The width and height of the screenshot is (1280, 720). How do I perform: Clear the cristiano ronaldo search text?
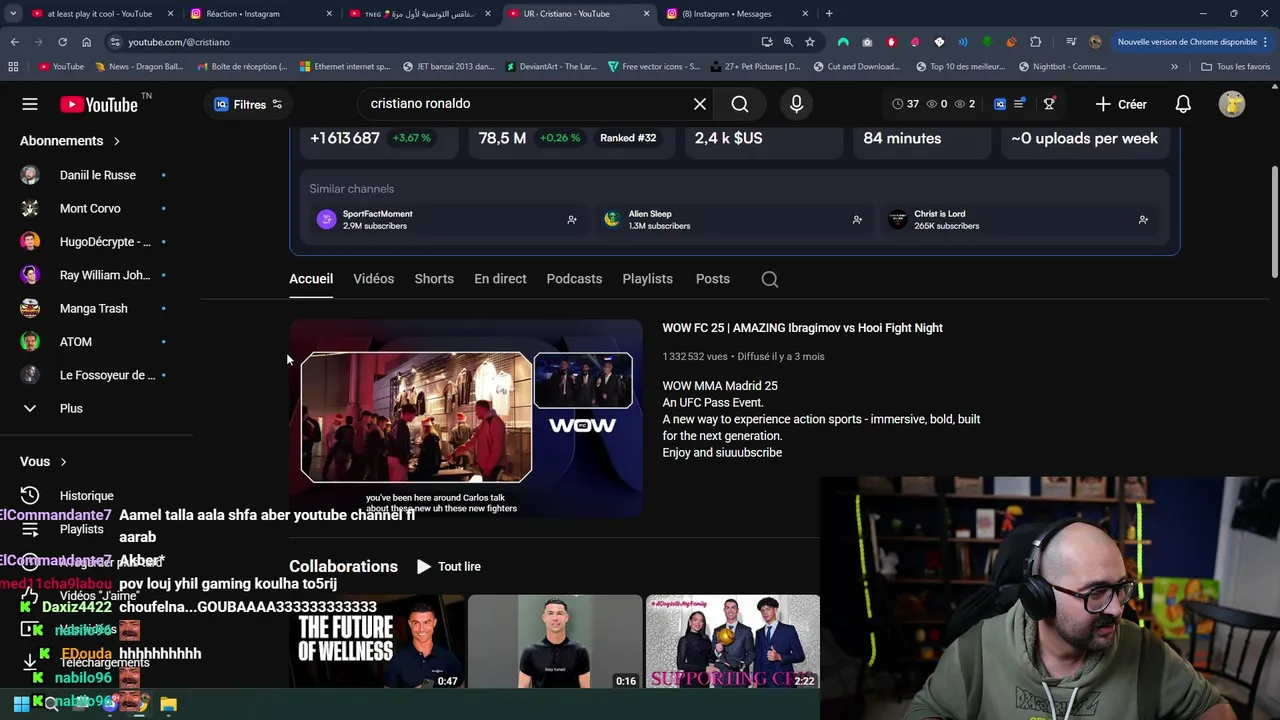700,104
